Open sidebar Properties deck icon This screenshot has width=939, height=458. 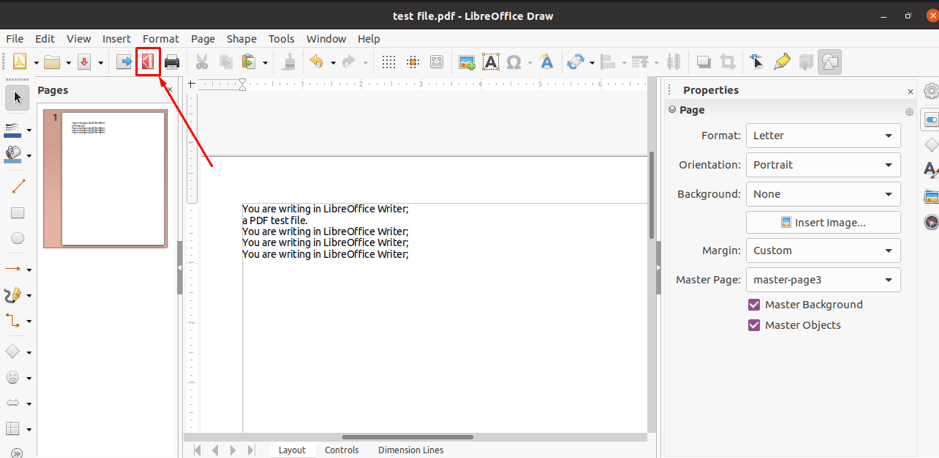click(x=931, y=120)
